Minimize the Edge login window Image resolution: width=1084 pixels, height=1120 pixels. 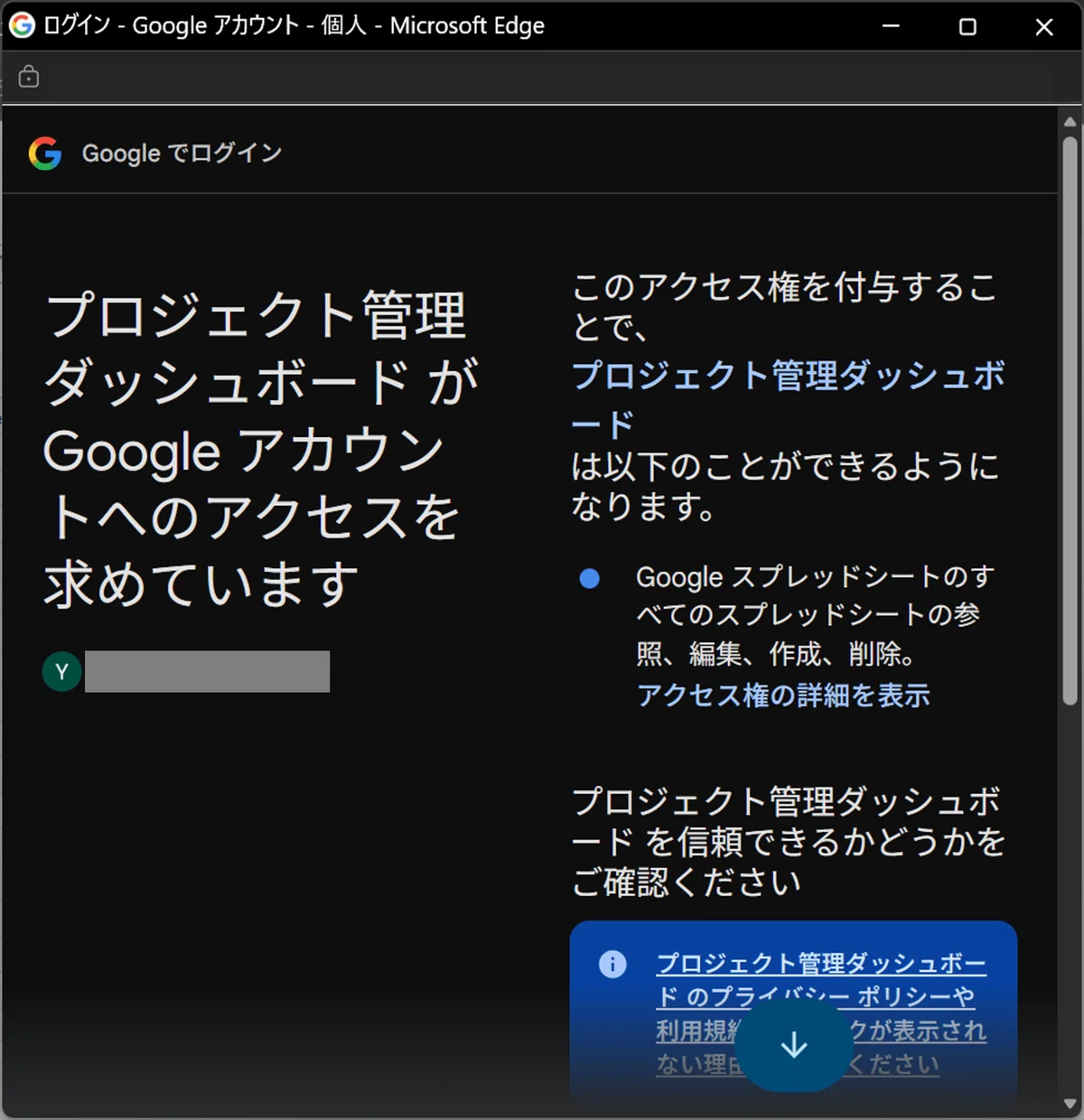[x=891, y=26]
